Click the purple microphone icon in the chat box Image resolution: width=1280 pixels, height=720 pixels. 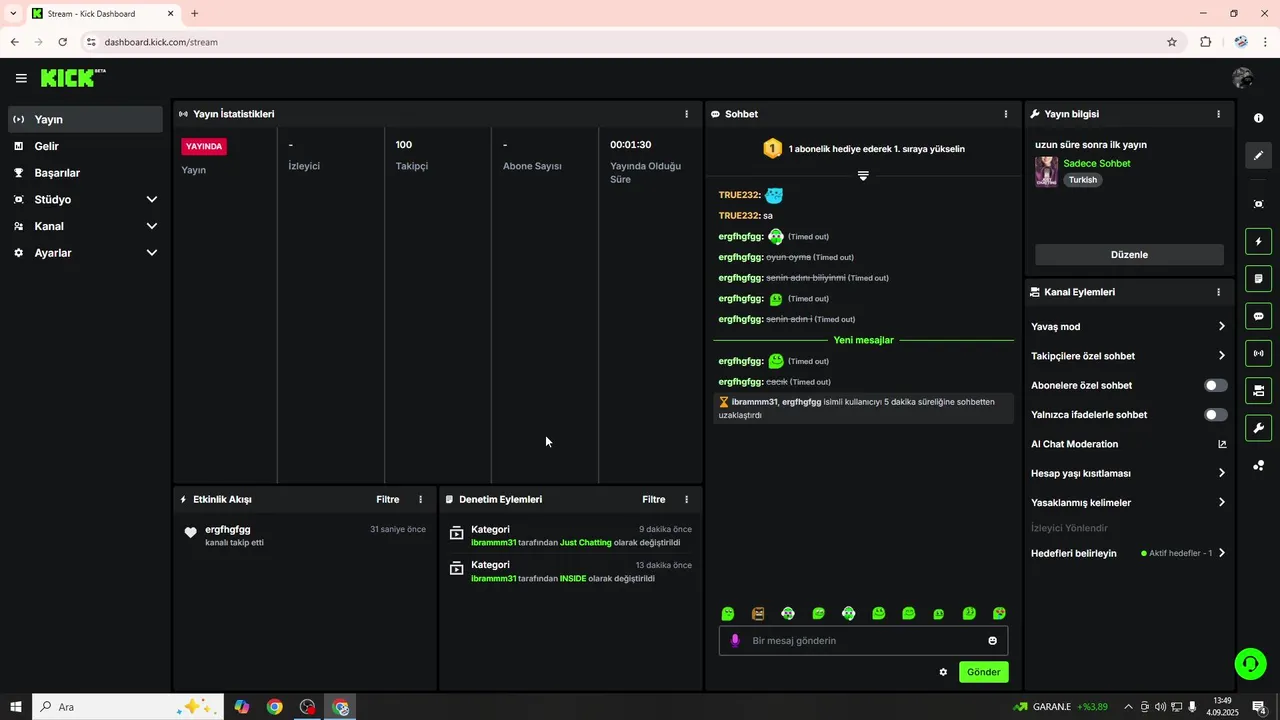pyautogui.click(x=735, y=641)
